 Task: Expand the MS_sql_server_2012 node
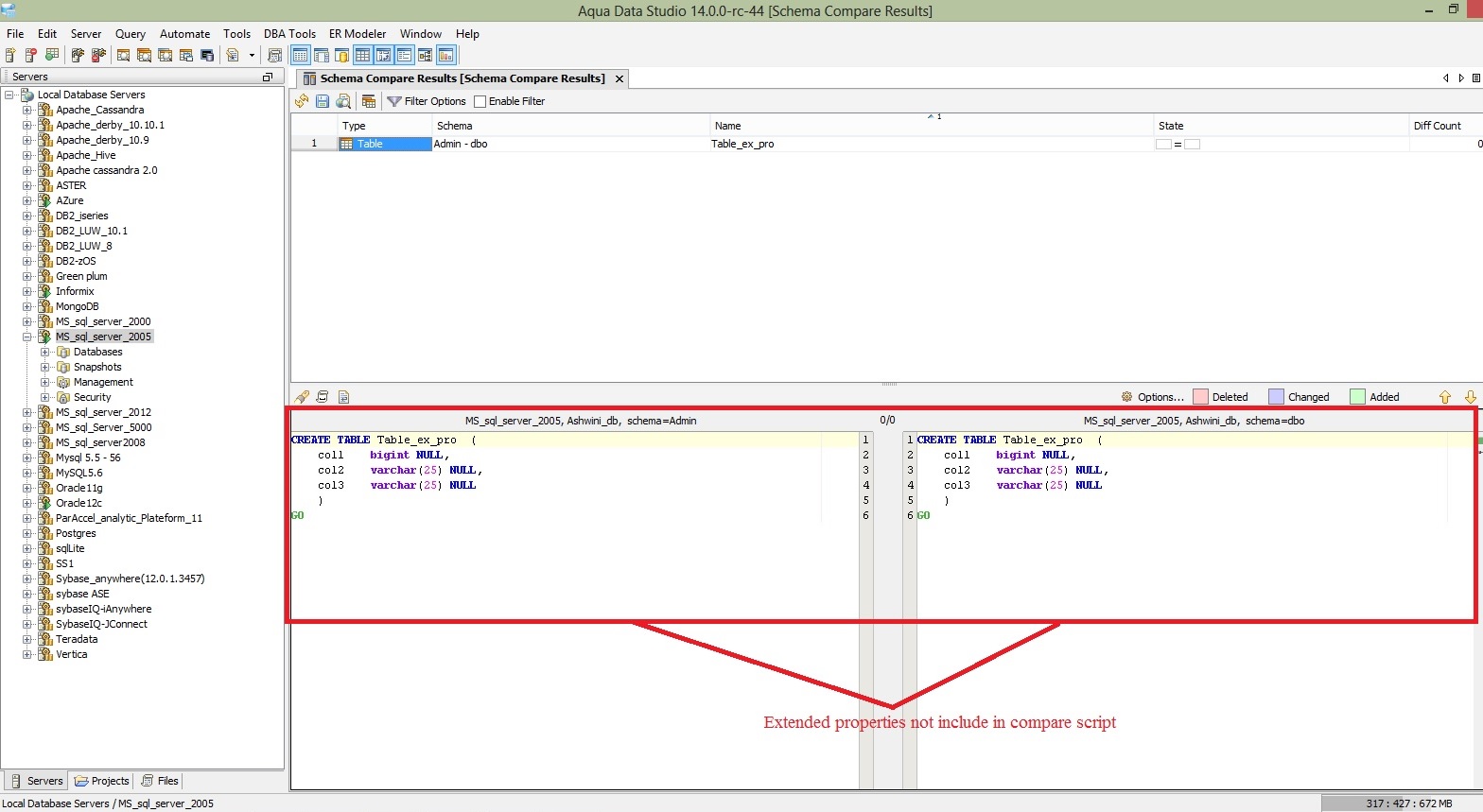click(x=26, y=412)
